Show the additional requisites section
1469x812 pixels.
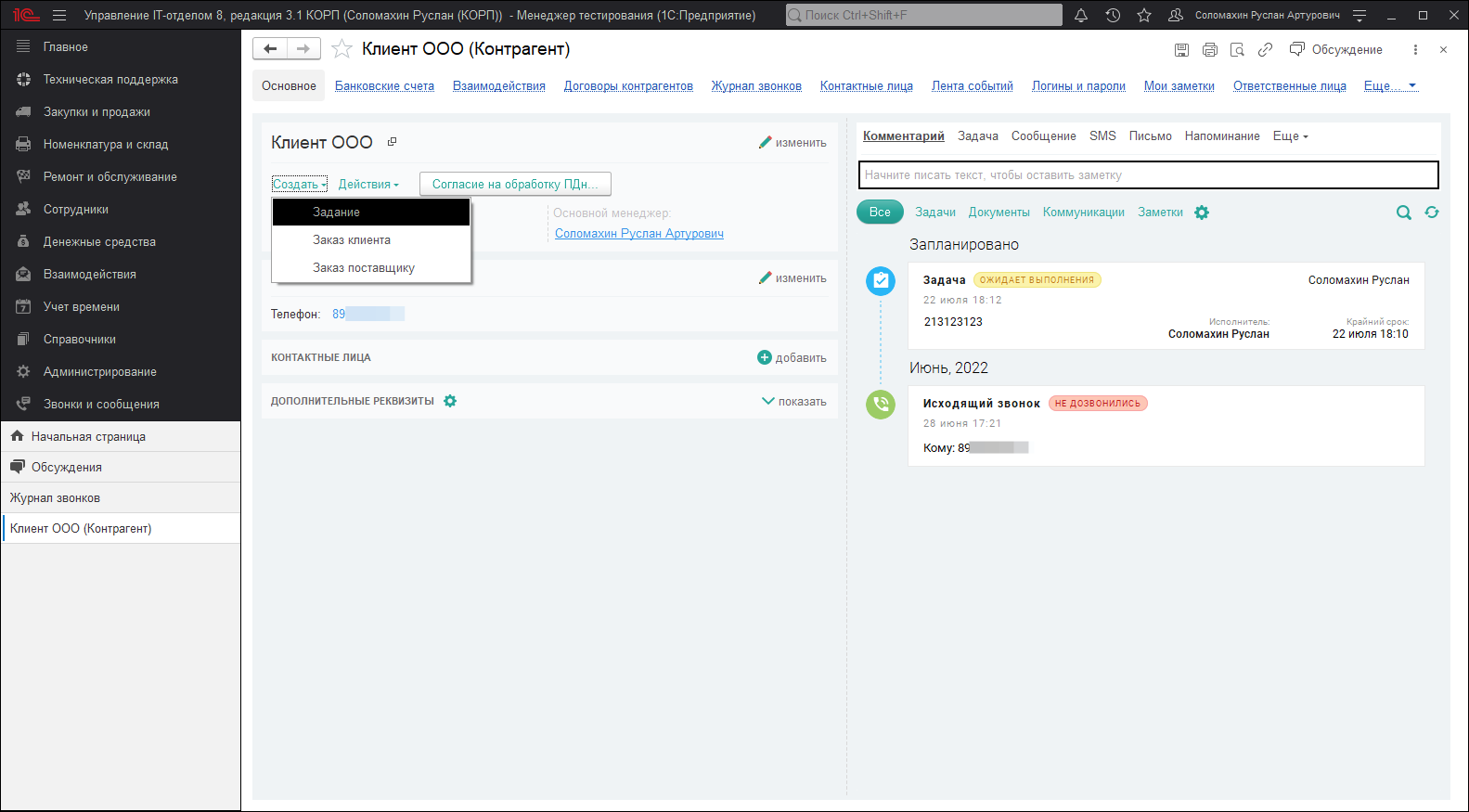pos(794,402)
